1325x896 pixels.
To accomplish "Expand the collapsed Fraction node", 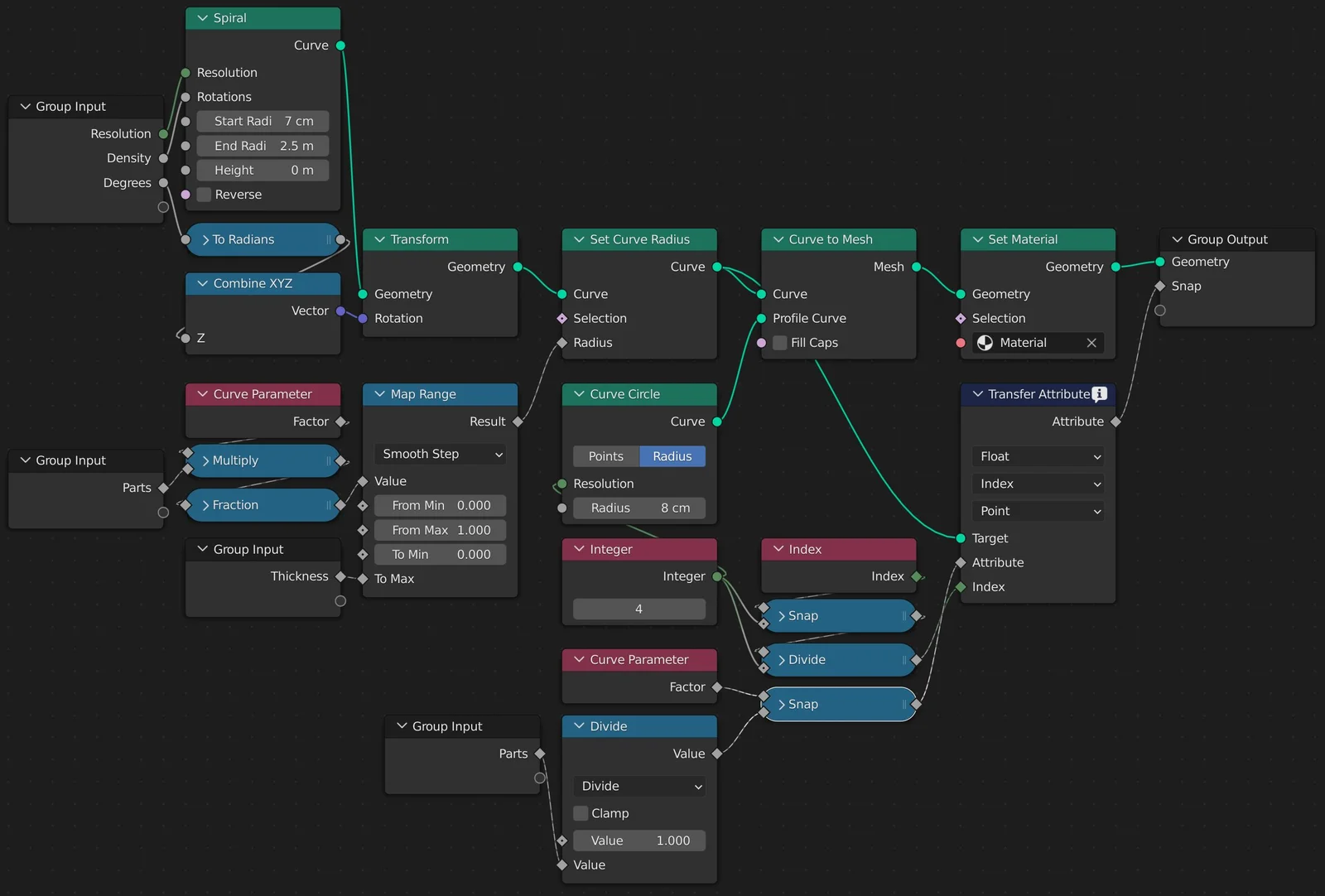I will pos(205,505).
